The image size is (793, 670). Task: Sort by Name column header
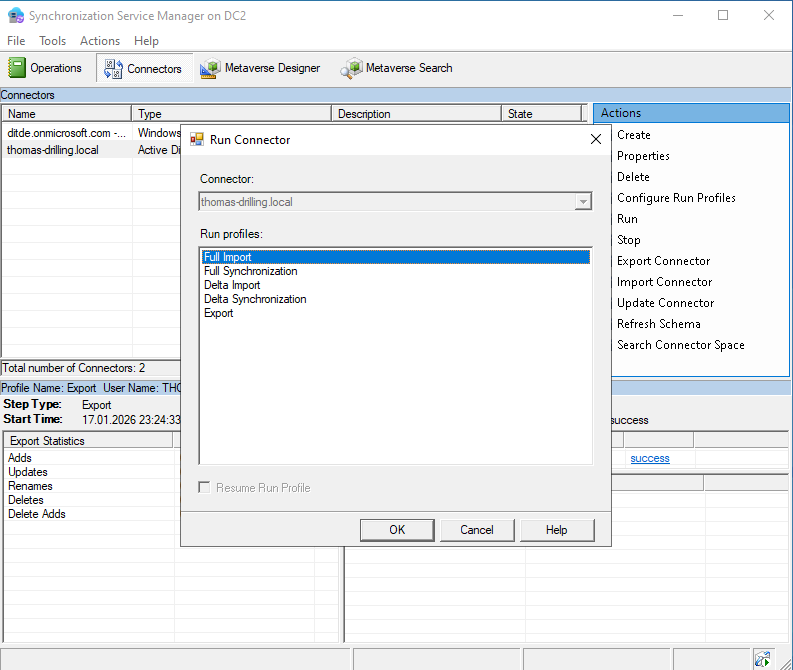point(67,114)
